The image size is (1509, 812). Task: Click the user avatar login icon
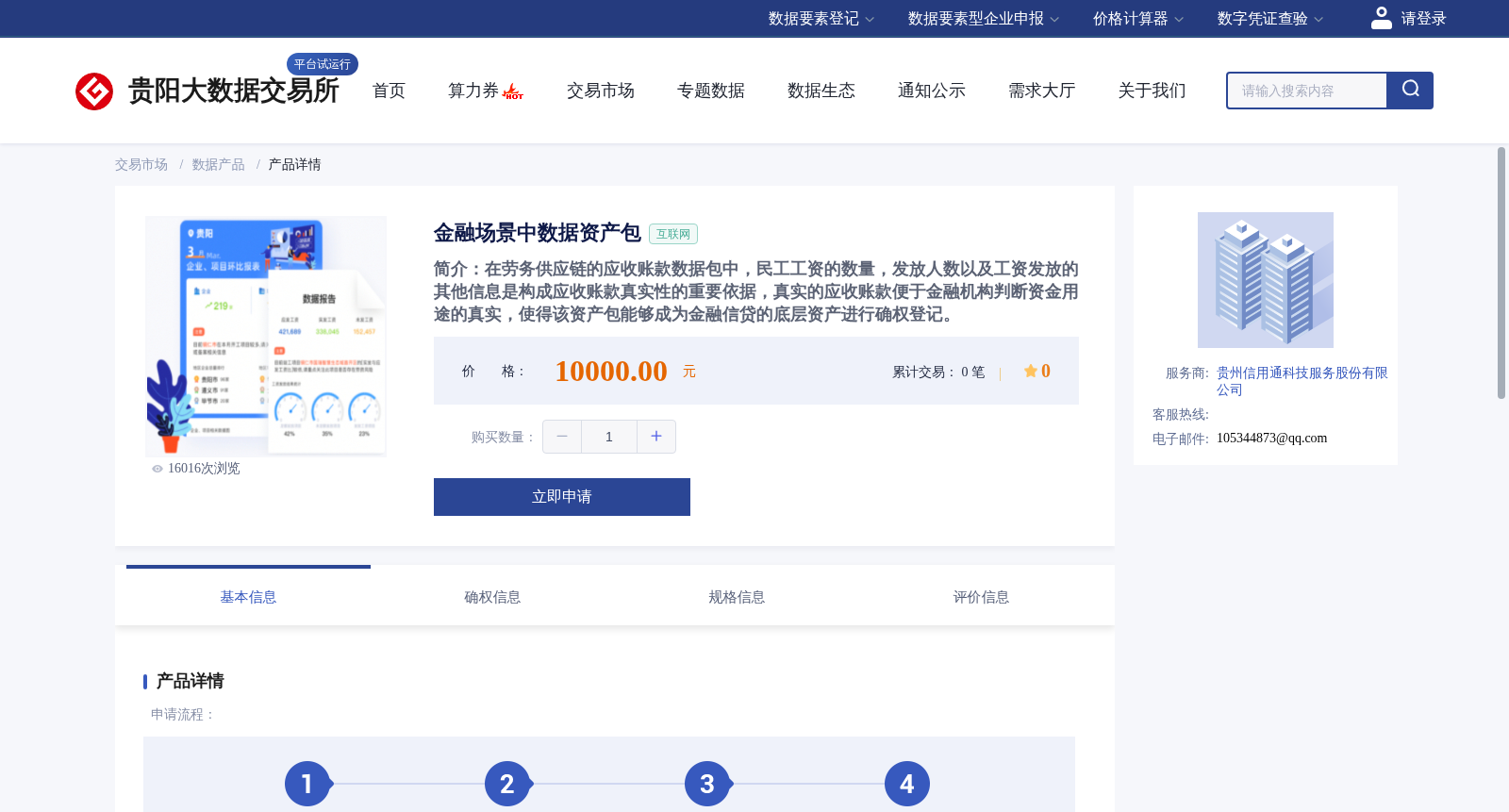(1382, 18)
